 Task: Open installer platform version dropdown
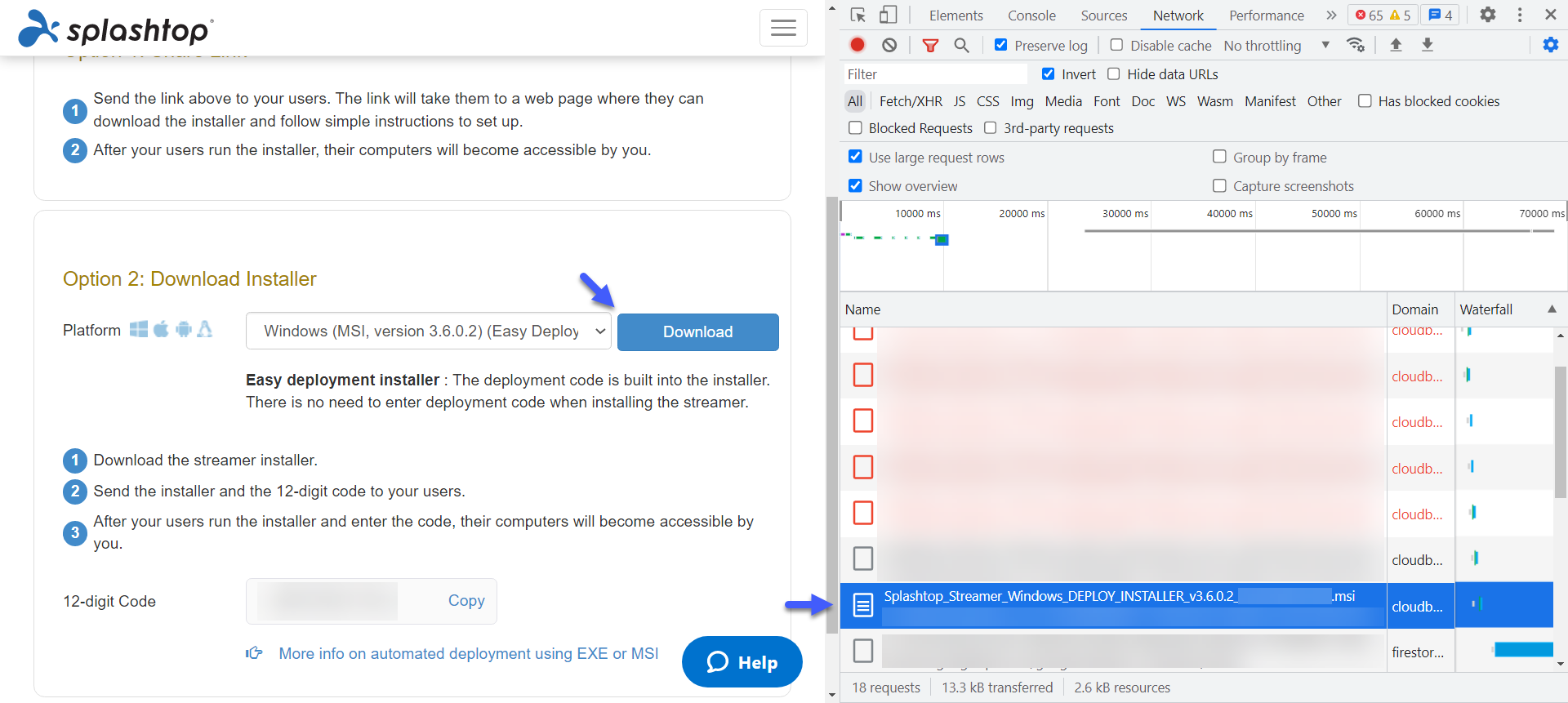click(x=429, y=331)
